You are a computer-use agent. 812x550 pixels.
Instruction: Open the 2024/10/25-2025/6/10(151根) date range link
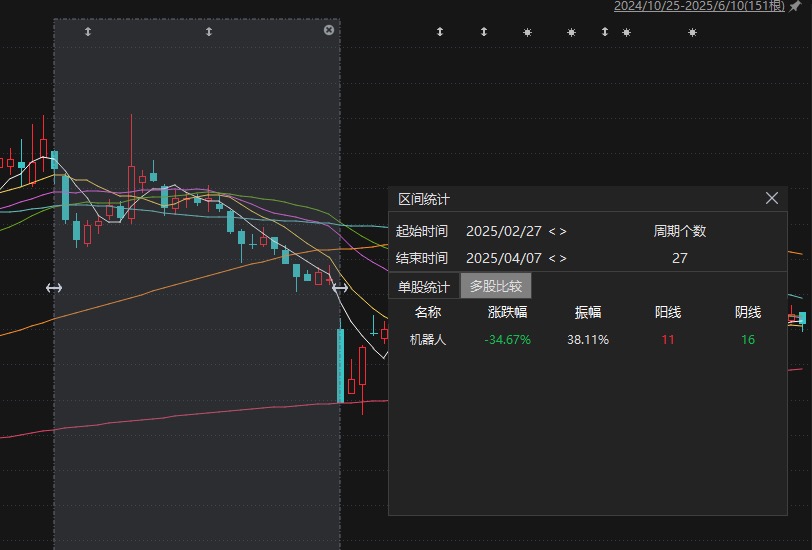click(699, 6)
